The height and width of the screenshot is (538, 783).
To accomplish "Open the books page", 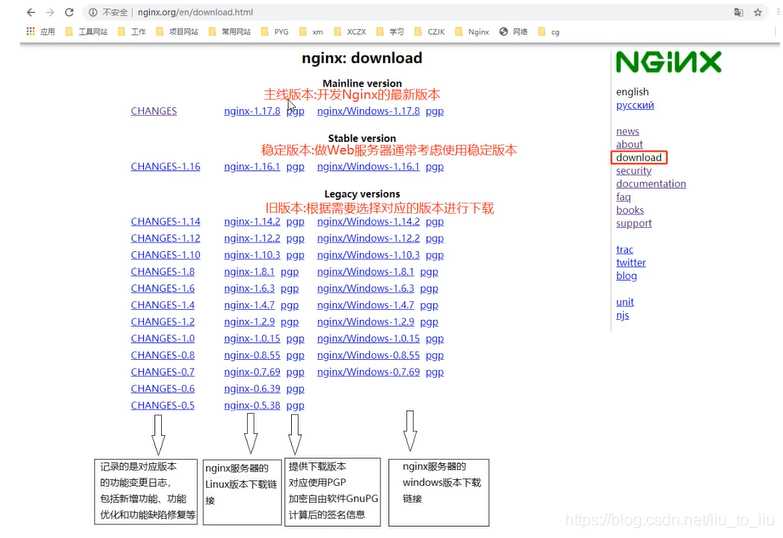I will click(630, 210).
